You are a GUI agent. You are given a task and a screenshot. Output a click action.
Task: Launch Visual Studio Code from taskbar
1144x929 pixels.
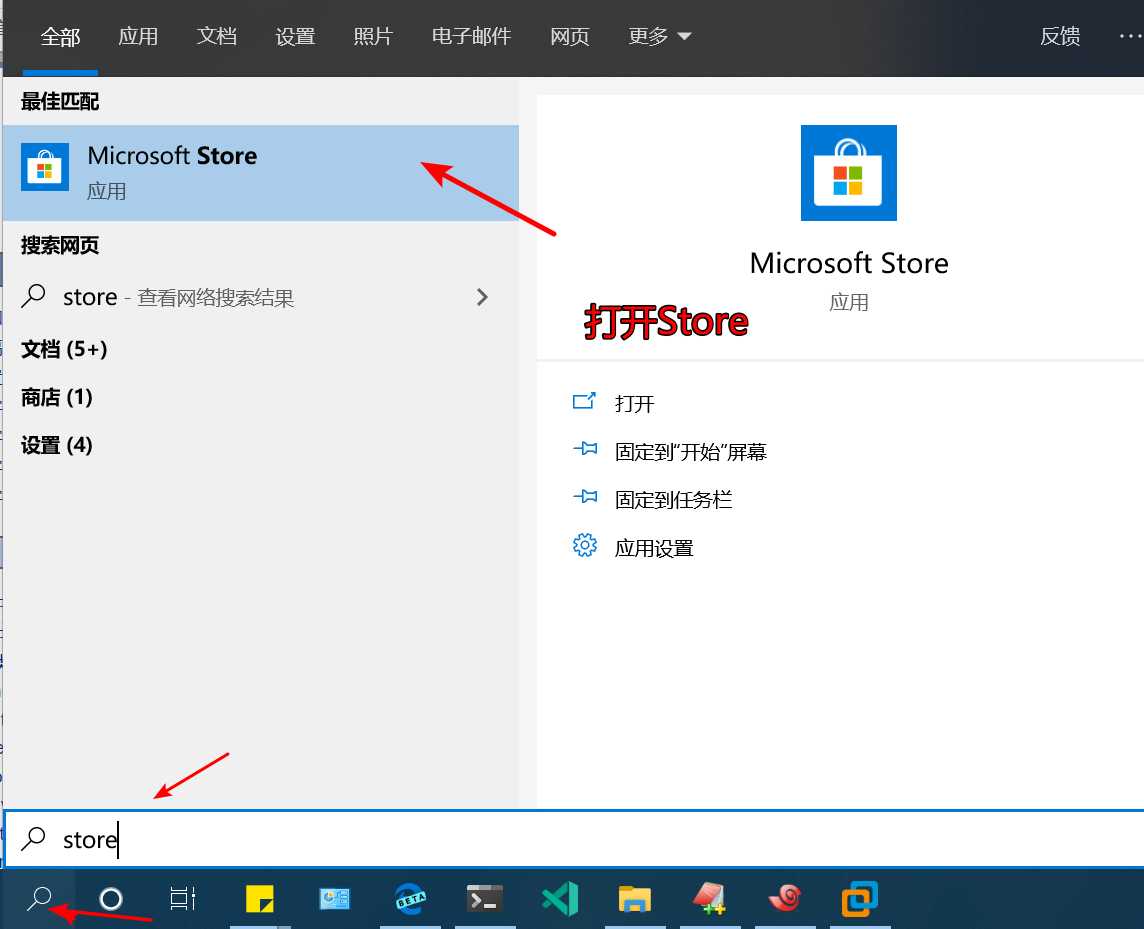(x=560, y=899)
